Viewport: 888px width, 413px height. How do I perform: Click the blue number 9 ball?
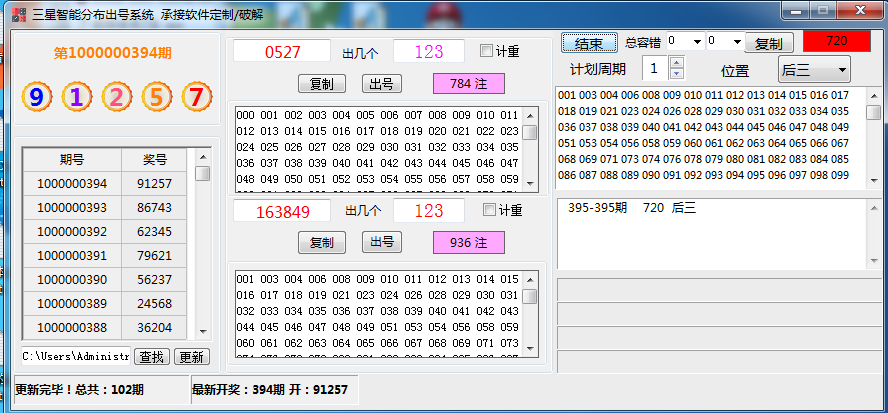pyautogui.click(x=37, y=97)
